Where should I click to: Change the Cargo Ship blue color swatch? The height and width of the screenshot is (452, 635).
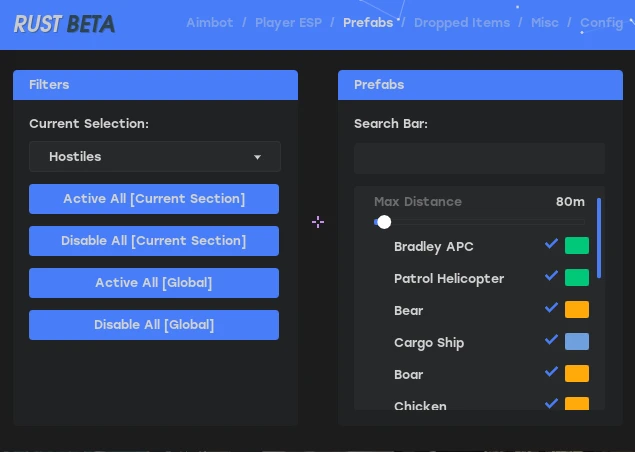[577, 342]
